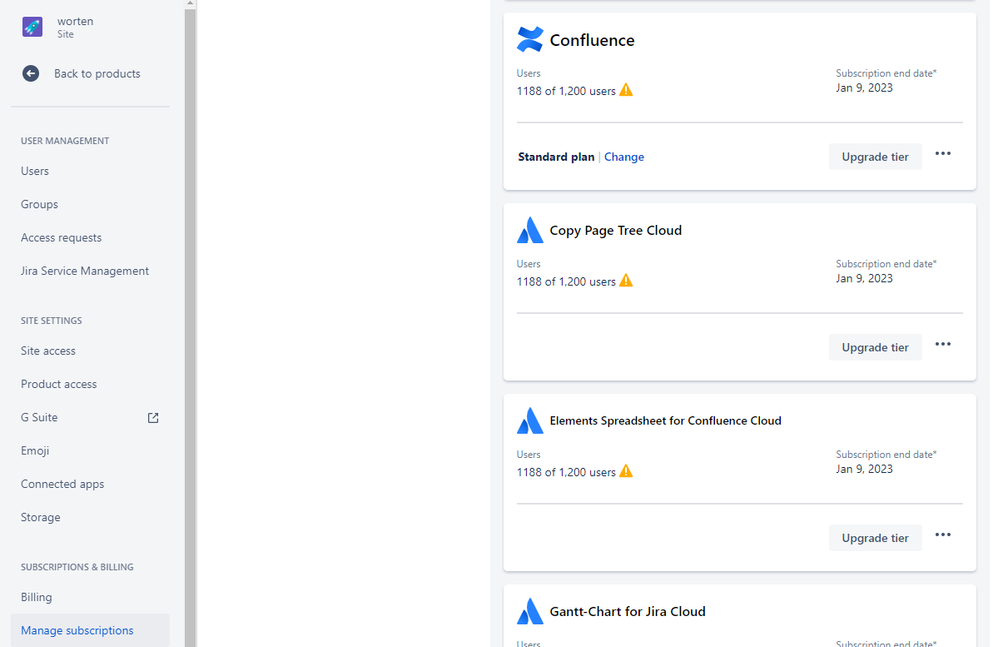Open more options menu for Confluence
Viewport: 998px width, 647px height.
pyautogui.click(x=943, y=154)
